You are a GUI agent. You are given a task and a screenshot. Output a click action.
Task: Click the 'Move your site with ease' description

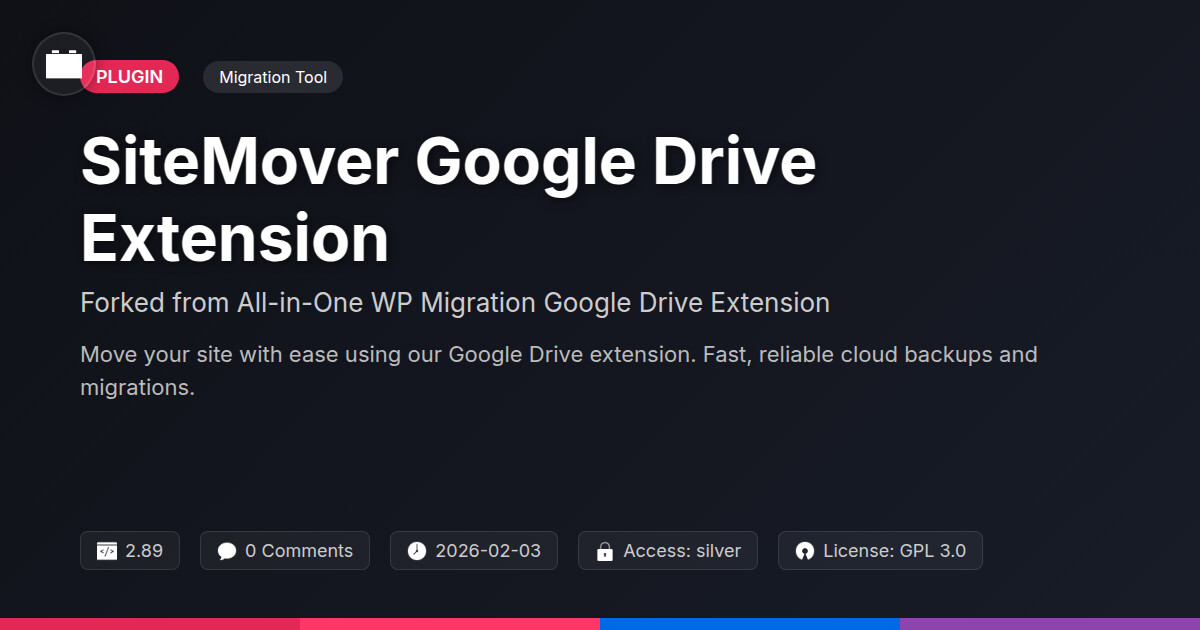pos(558,370)
